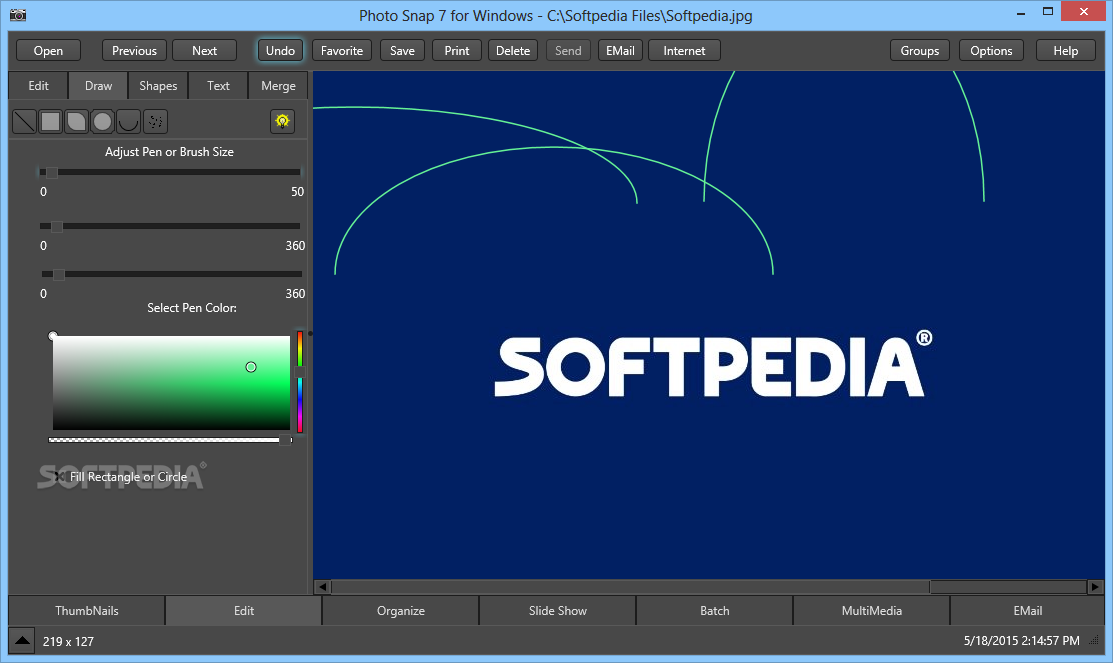The width and height of the screenshot is (1113, 663).
Task: Go to the Organize bottom tab
Action: 400,610
